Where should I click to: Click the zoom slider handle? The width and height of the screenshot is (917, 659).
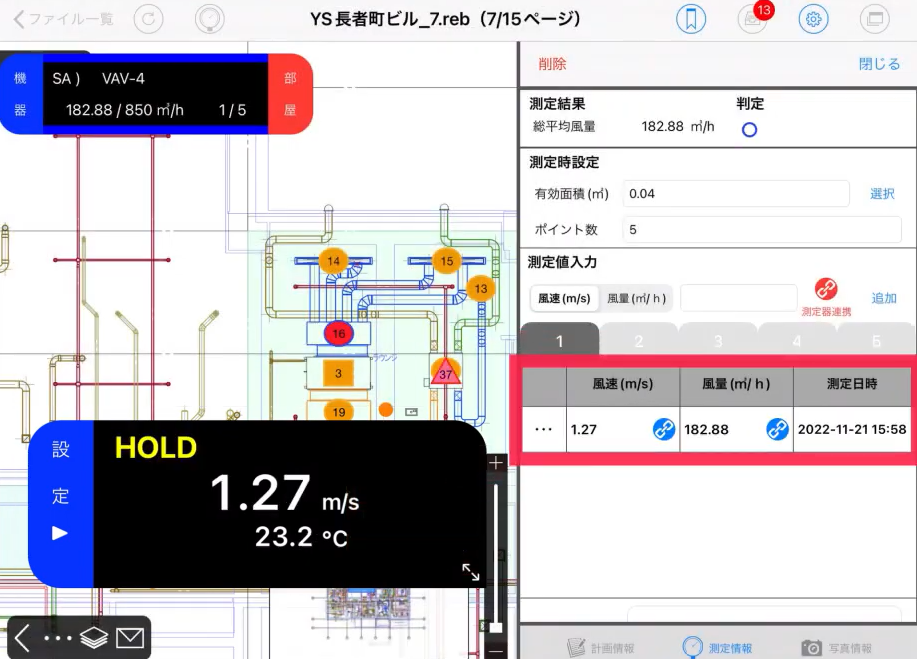click(495, 627)
